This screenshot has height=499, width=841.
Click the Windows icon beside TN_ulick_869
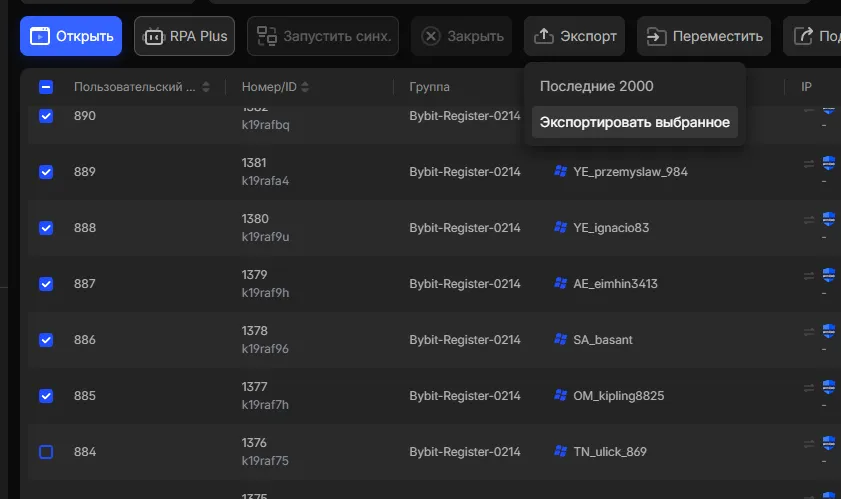(560, 451)
